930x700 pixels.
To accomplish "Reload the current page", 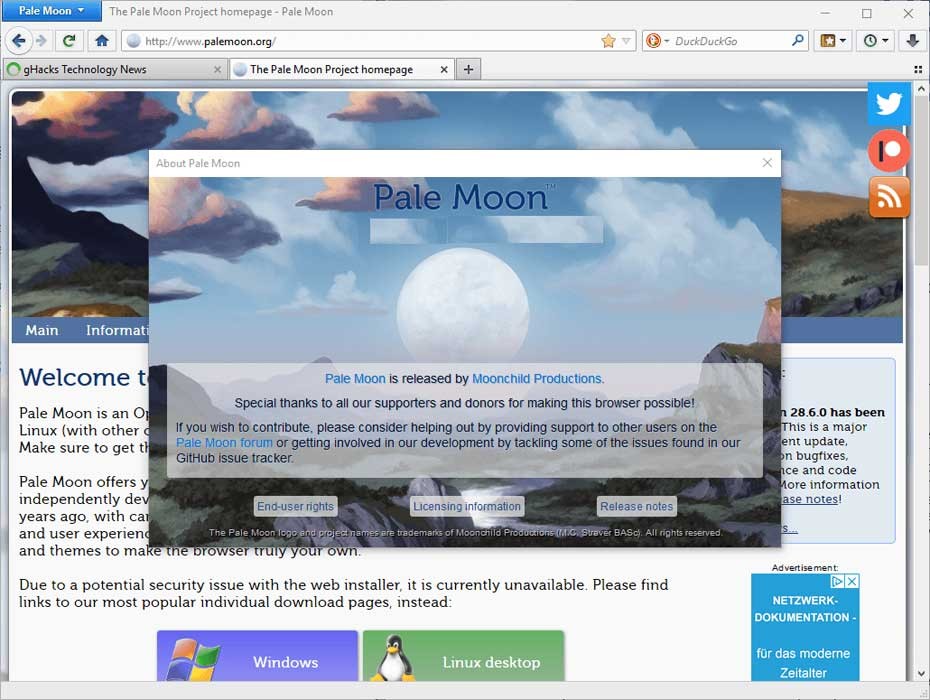I will (69, 41).
